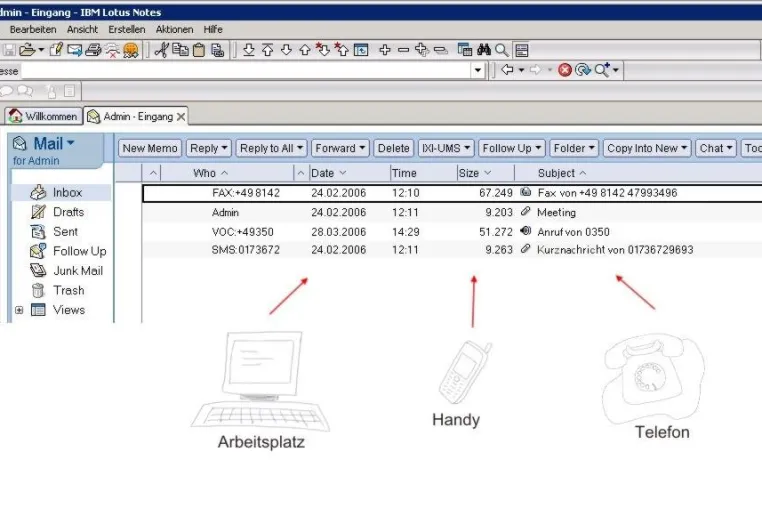Screen dimensions: 762x508
Task: Open the Forward dropdown button
Action: (340, 148)
